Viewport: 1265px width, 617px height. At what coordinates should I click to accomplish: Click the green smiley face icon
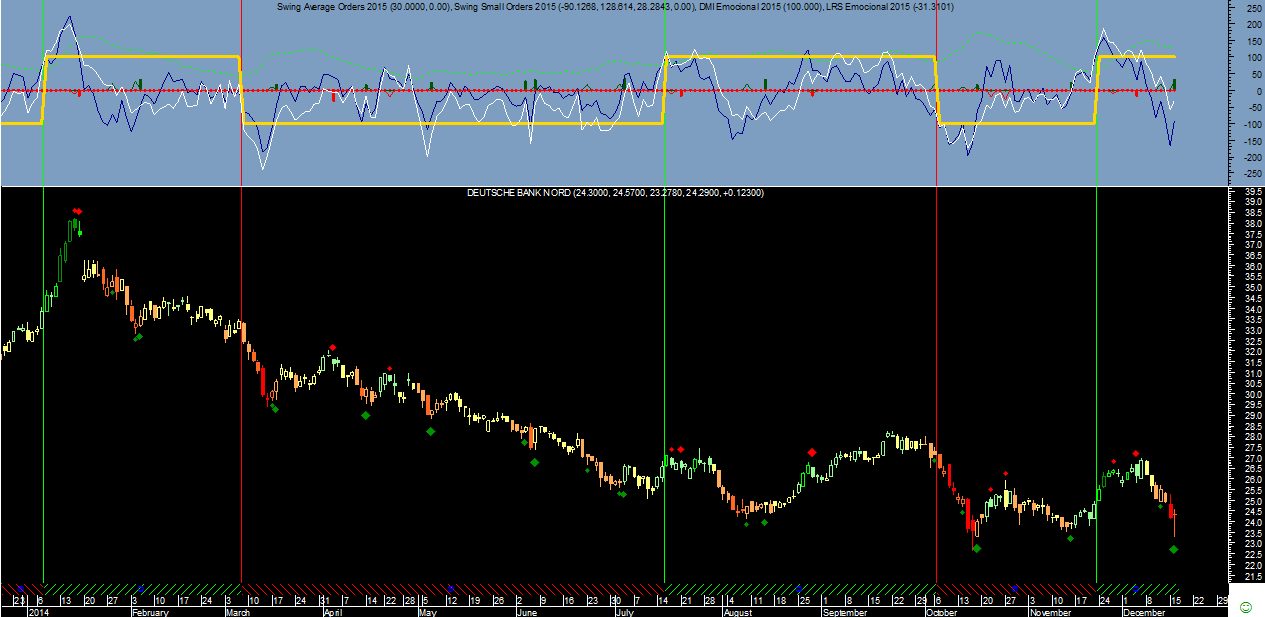(x=1245, y=607)
